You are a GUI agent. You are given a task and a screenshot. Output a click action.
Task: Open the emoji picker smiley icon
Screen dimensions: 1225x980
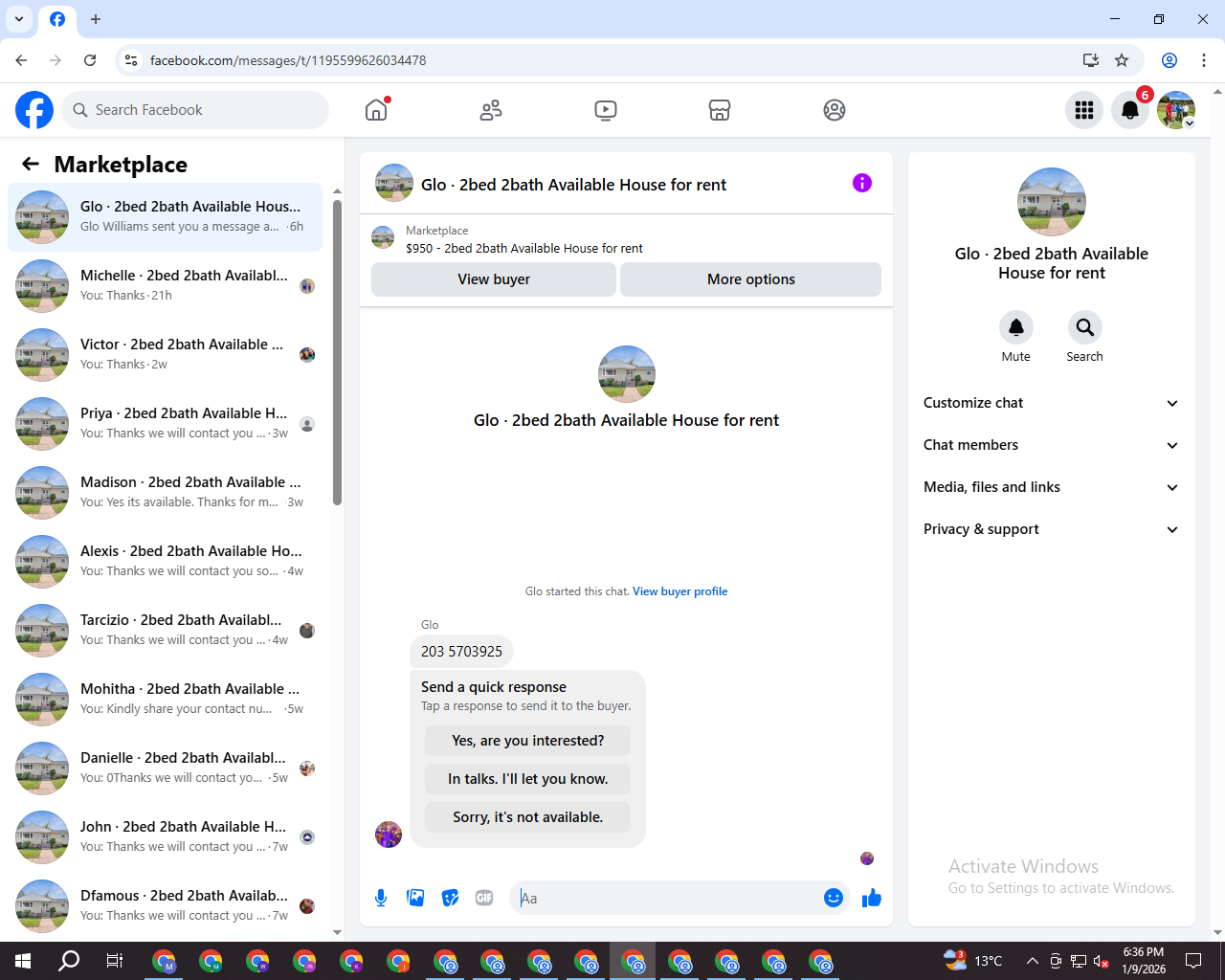coord(834,898)
